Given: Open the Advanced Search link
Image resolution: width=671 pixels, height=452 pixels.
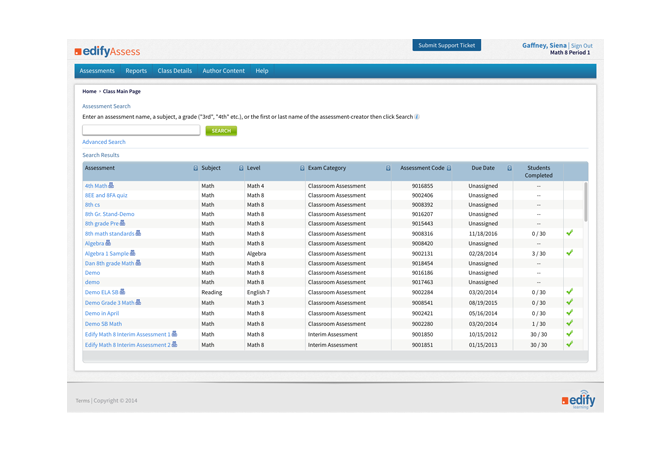Looking at the screenshot, I should pyautogui.click(x=104, y=142).
